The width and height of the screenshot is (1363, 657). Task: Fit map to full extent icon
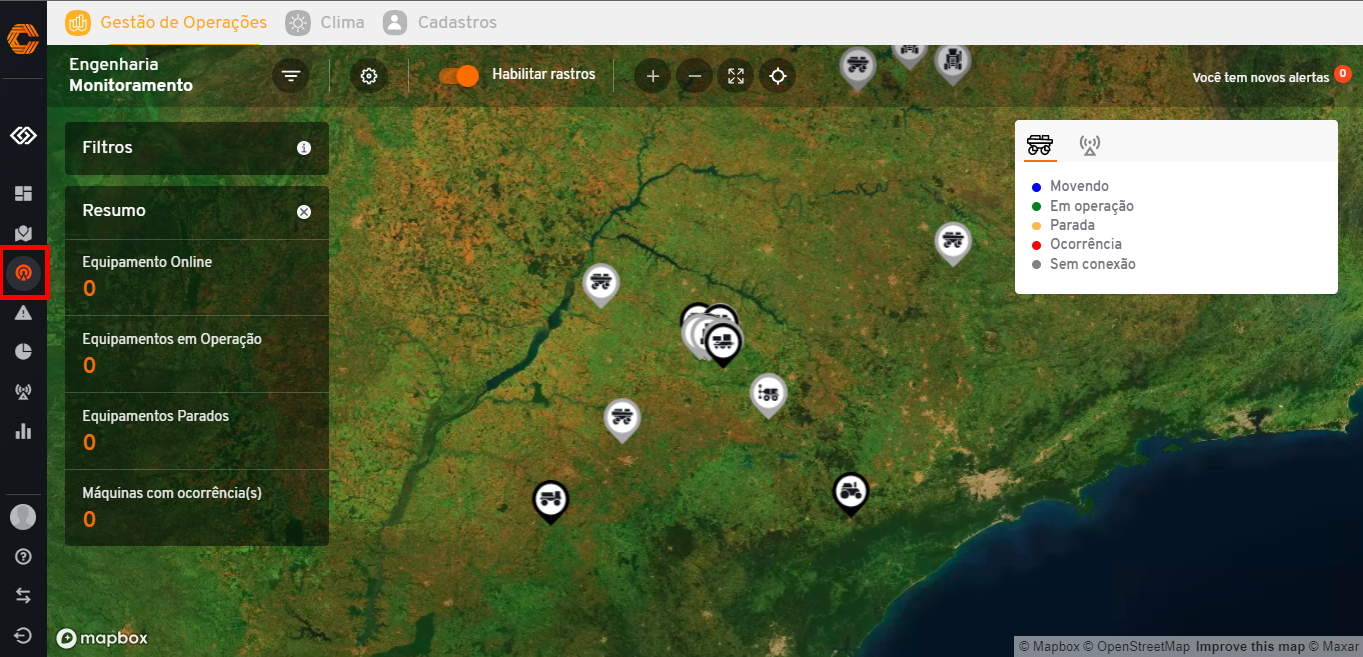[736, 76]
